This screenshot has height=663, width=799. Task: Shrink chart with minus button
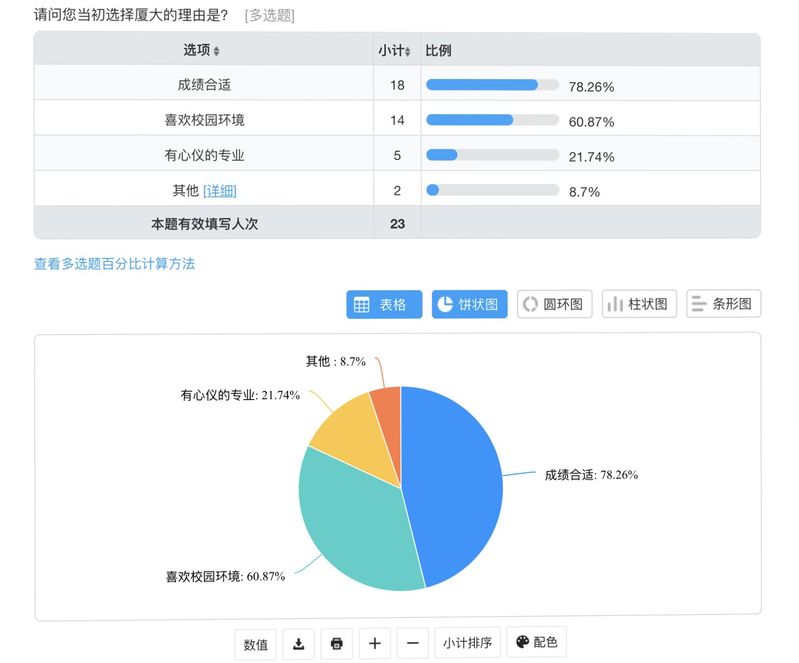coord(413,643)
